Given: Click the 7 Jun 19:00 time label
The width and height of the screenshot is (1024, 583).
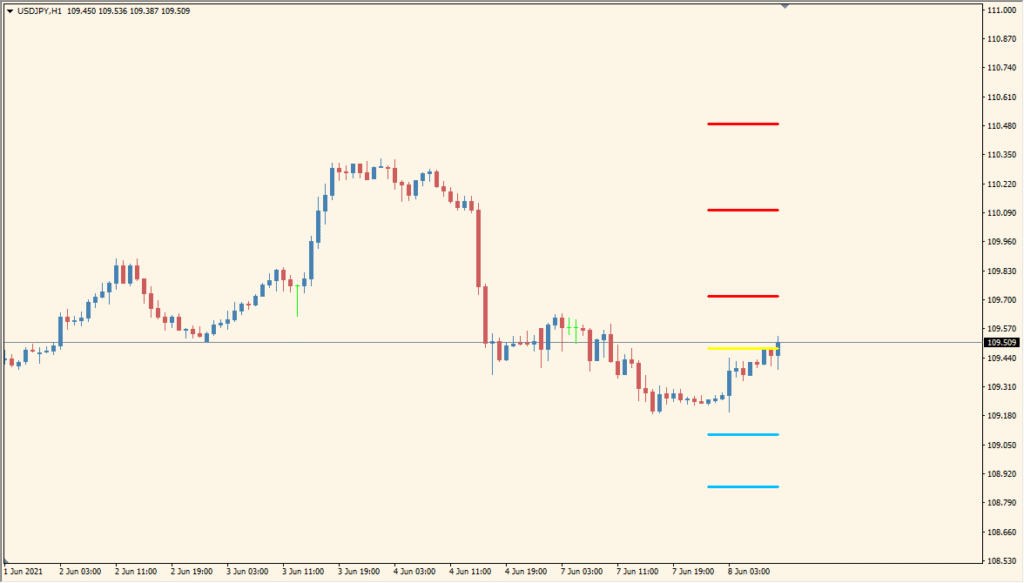Looking at the screenshot, I should pyautogui.click(x=694, y=571).
